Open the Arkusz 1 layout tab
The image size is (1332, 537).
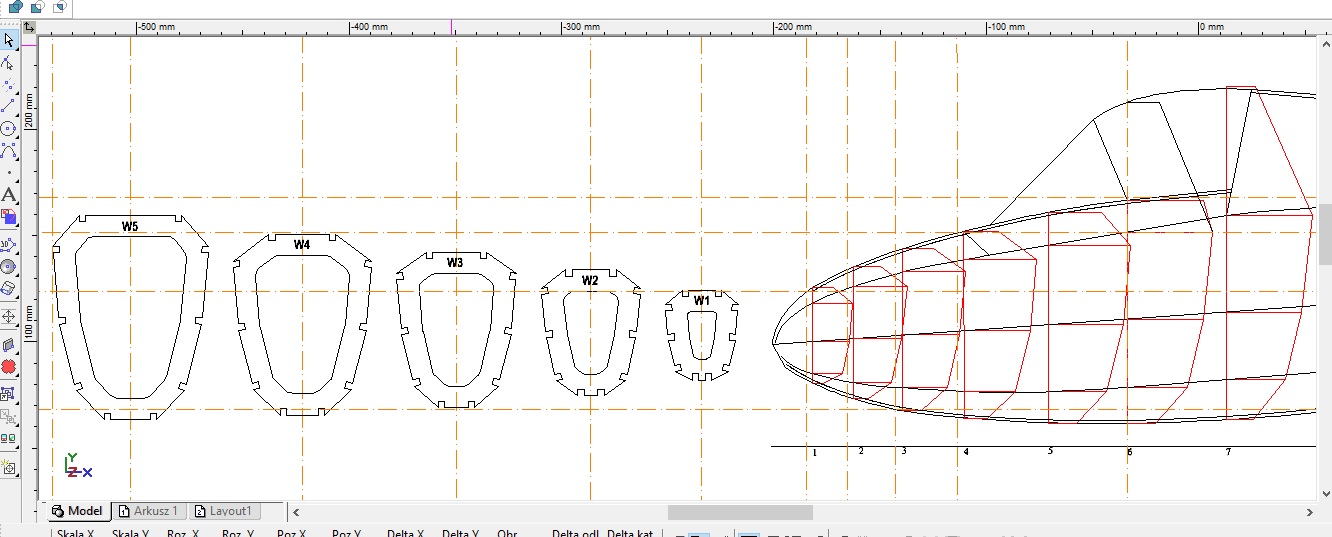point(148,511)
